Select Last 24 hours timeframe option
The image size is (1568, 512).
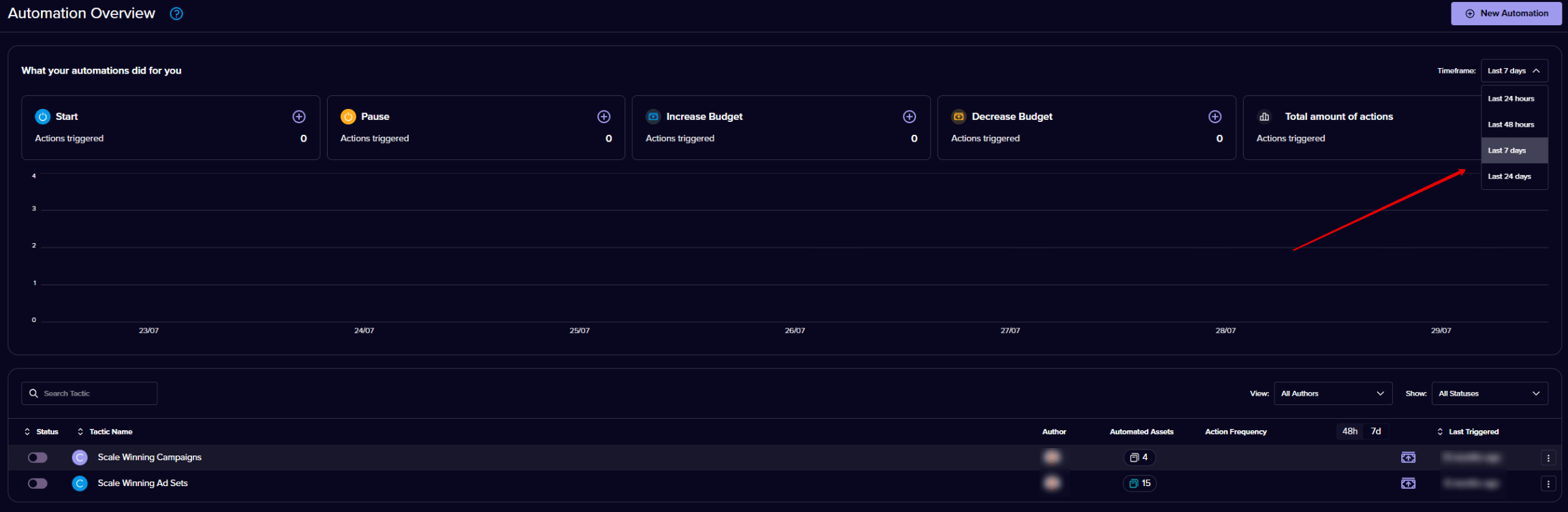coord(1514,99)
